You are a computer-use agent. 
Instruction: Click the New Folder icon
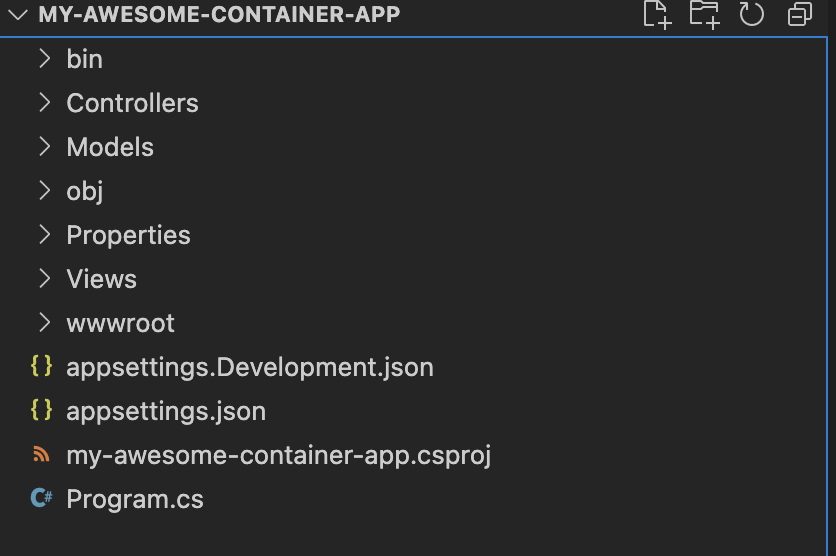coord(704,14)
